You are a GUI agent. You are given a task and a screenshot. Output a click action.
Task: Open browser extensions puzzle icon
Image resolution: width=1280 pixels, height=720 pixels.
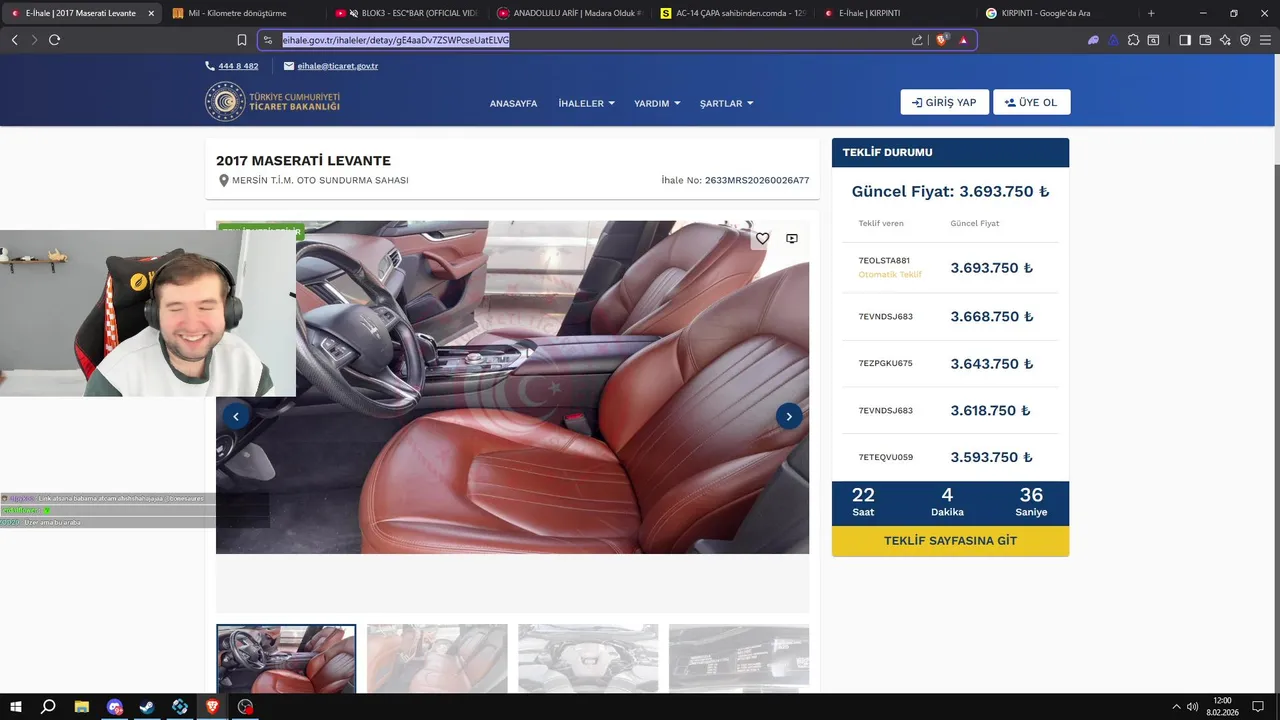pos(1133,40)
